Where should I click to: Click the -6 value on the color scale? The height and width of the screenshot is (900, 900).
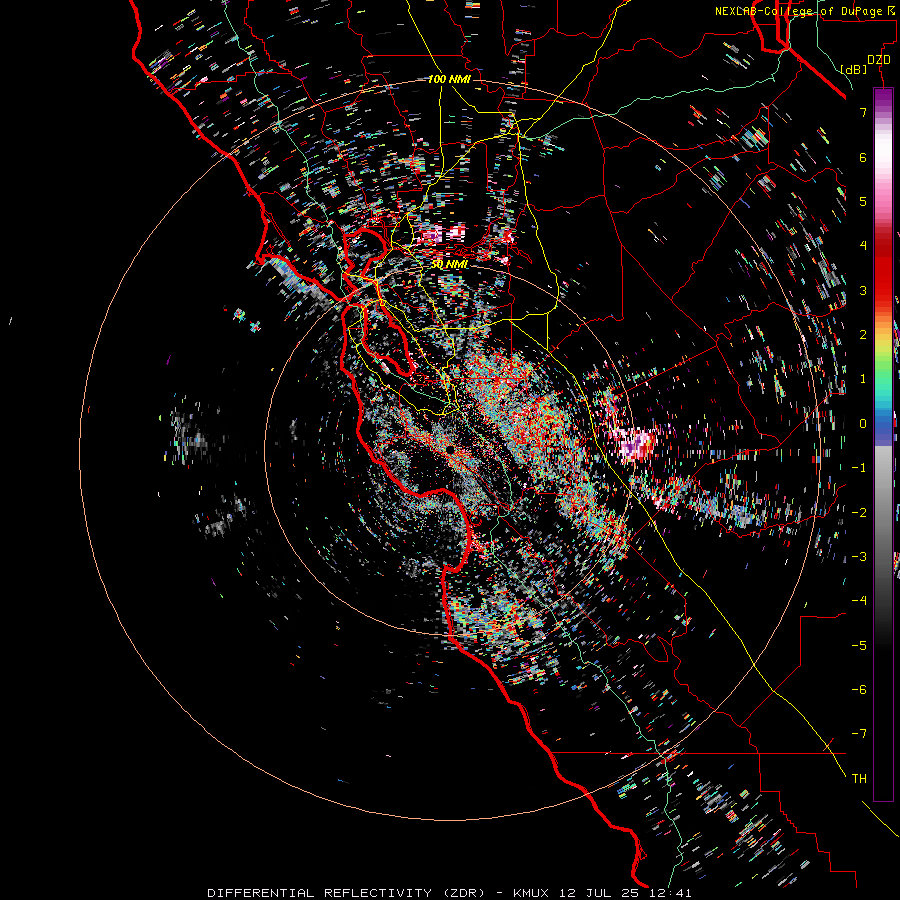(859, 690)
